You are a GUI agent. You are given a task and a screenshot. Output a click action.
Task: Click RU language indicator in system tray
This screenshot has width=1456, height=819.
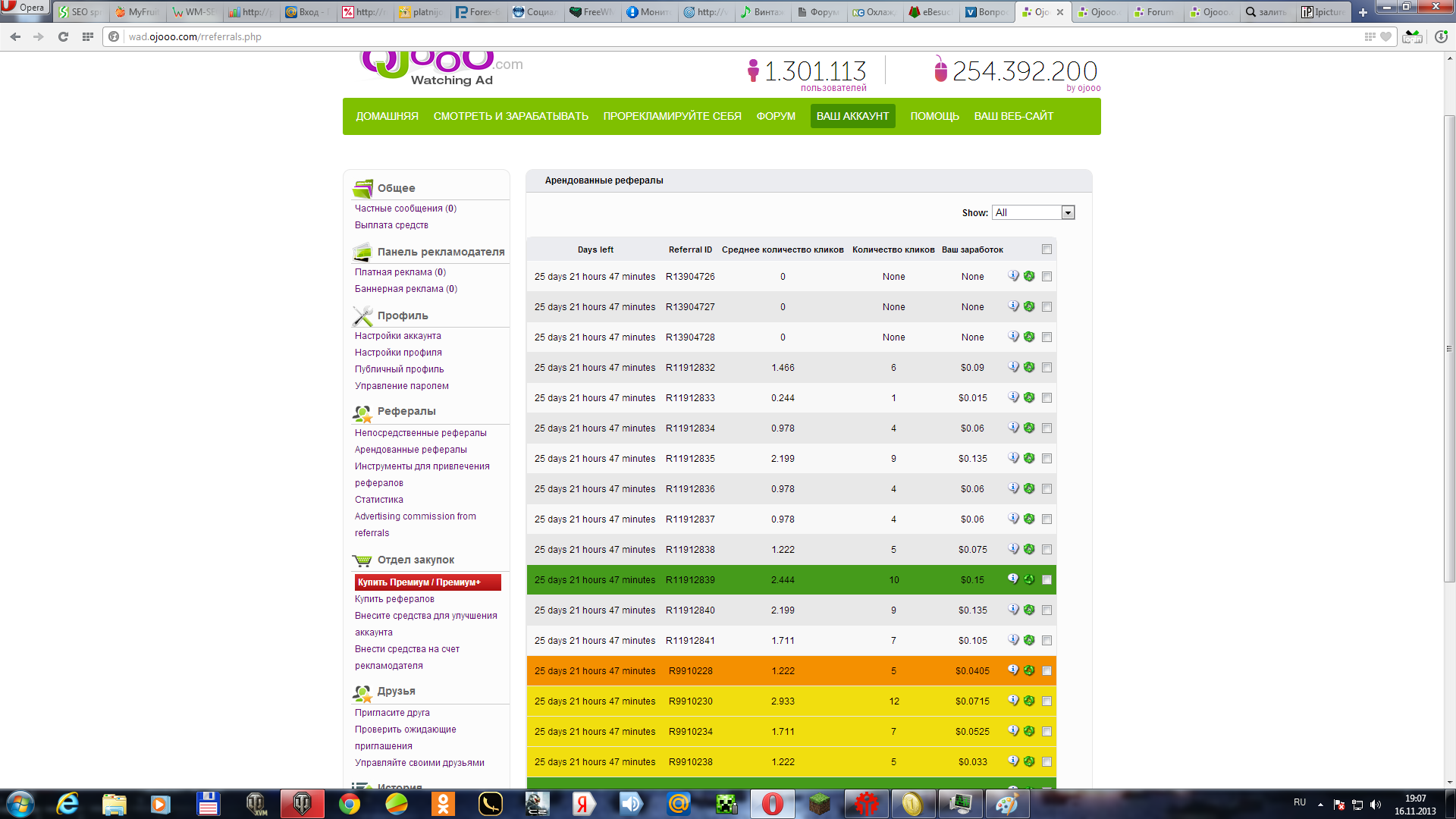1300,802
